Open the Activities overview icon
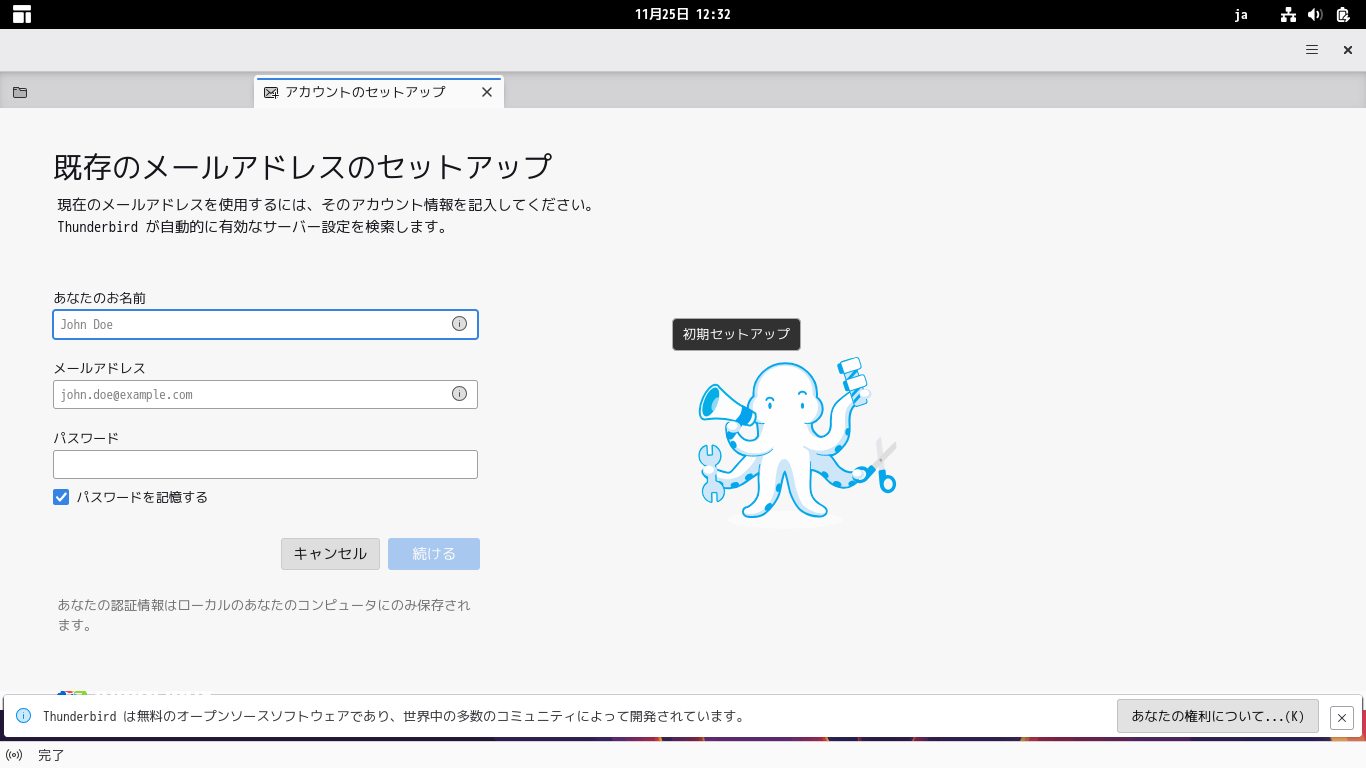1366x768 pixels. pos(22,14)
